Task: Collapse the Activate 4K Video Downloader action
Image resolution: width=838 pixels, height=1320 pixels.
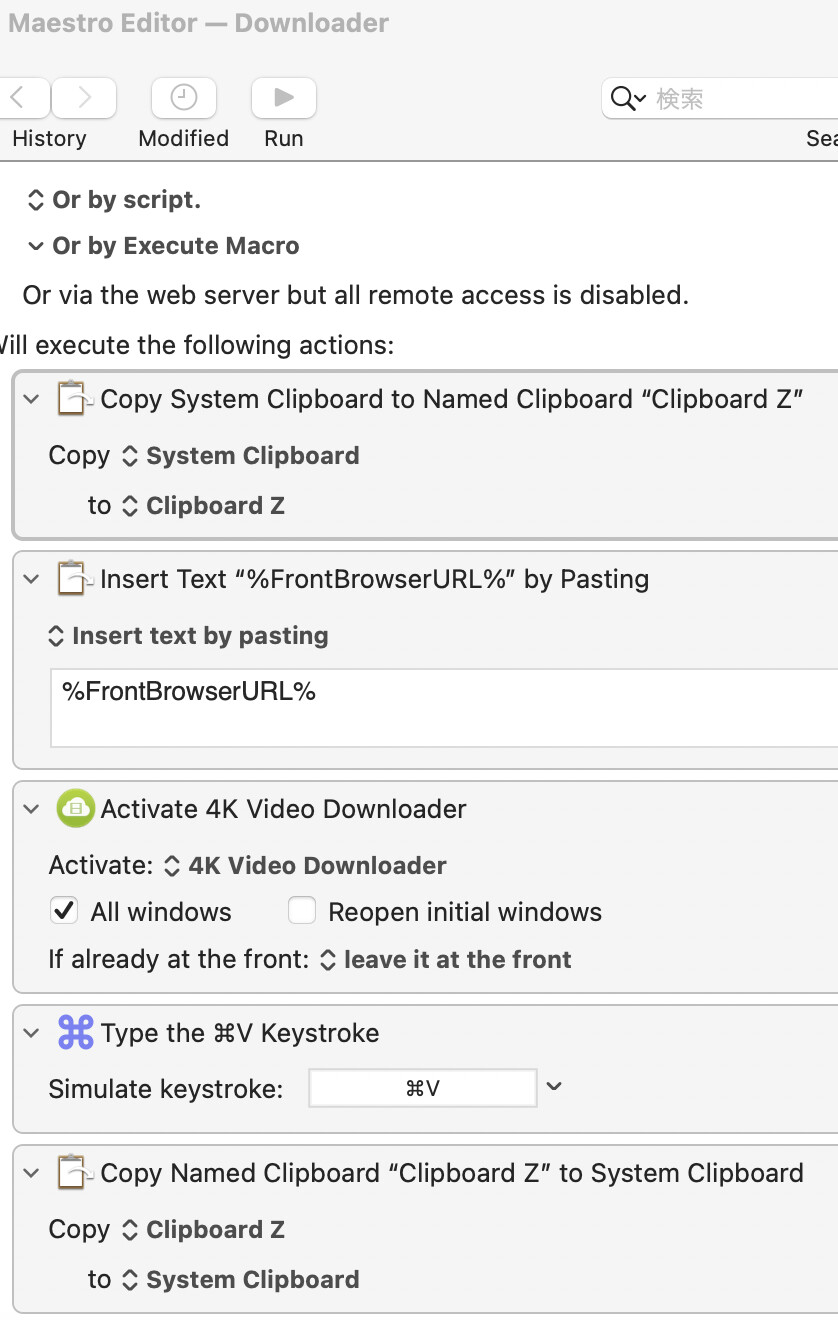Action: 31,809
